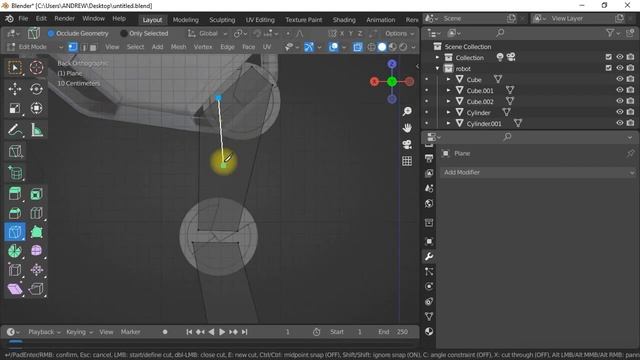The height and width of the screenshot is (360, 640).
Task: Uncheck the robot collection checkbox
Action: click(609, 68)
